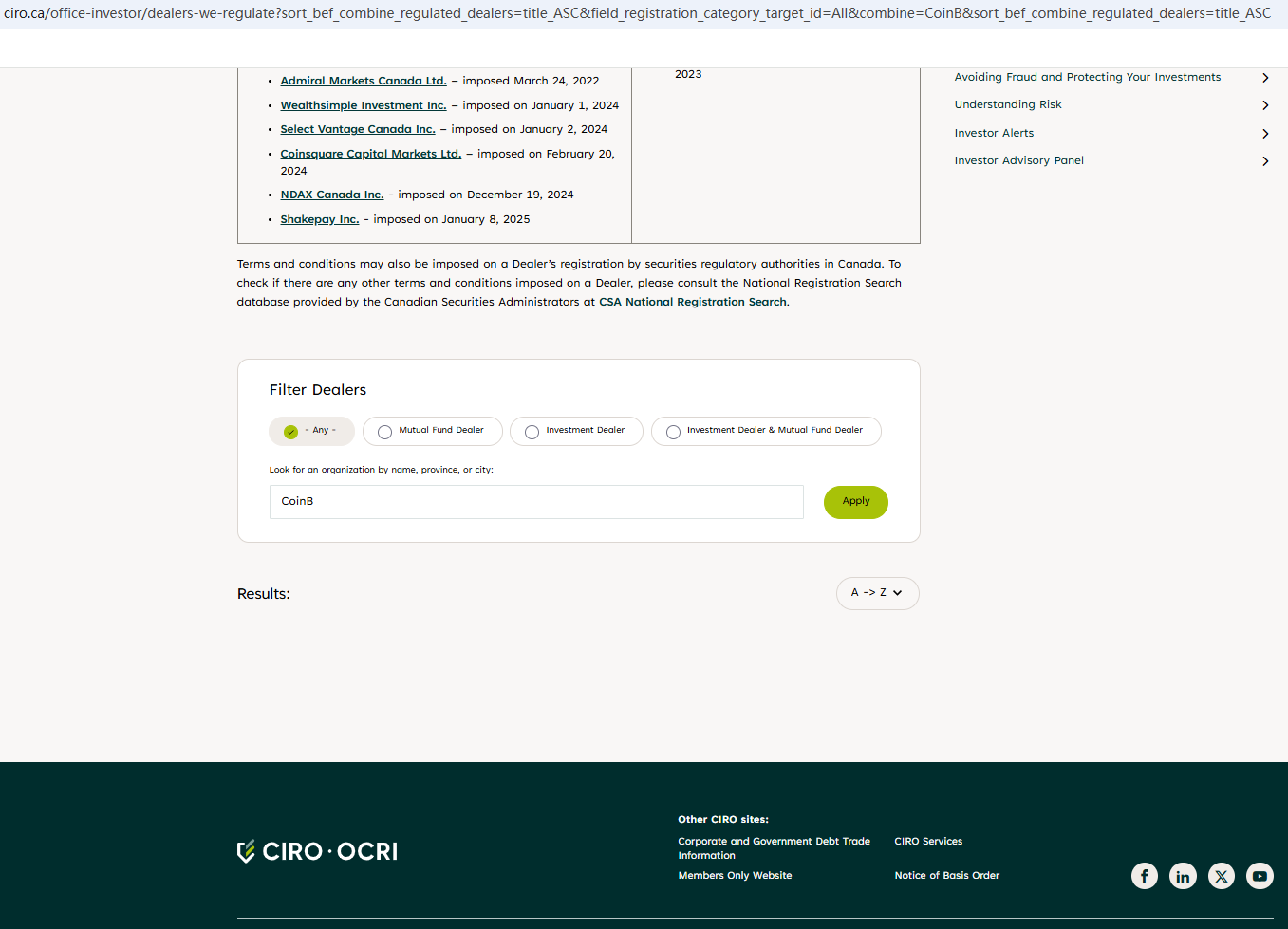The height and width of the screenshot is (929, 1288).
Task: Follow CSA National Registration Search link
Action: point(693,303)
